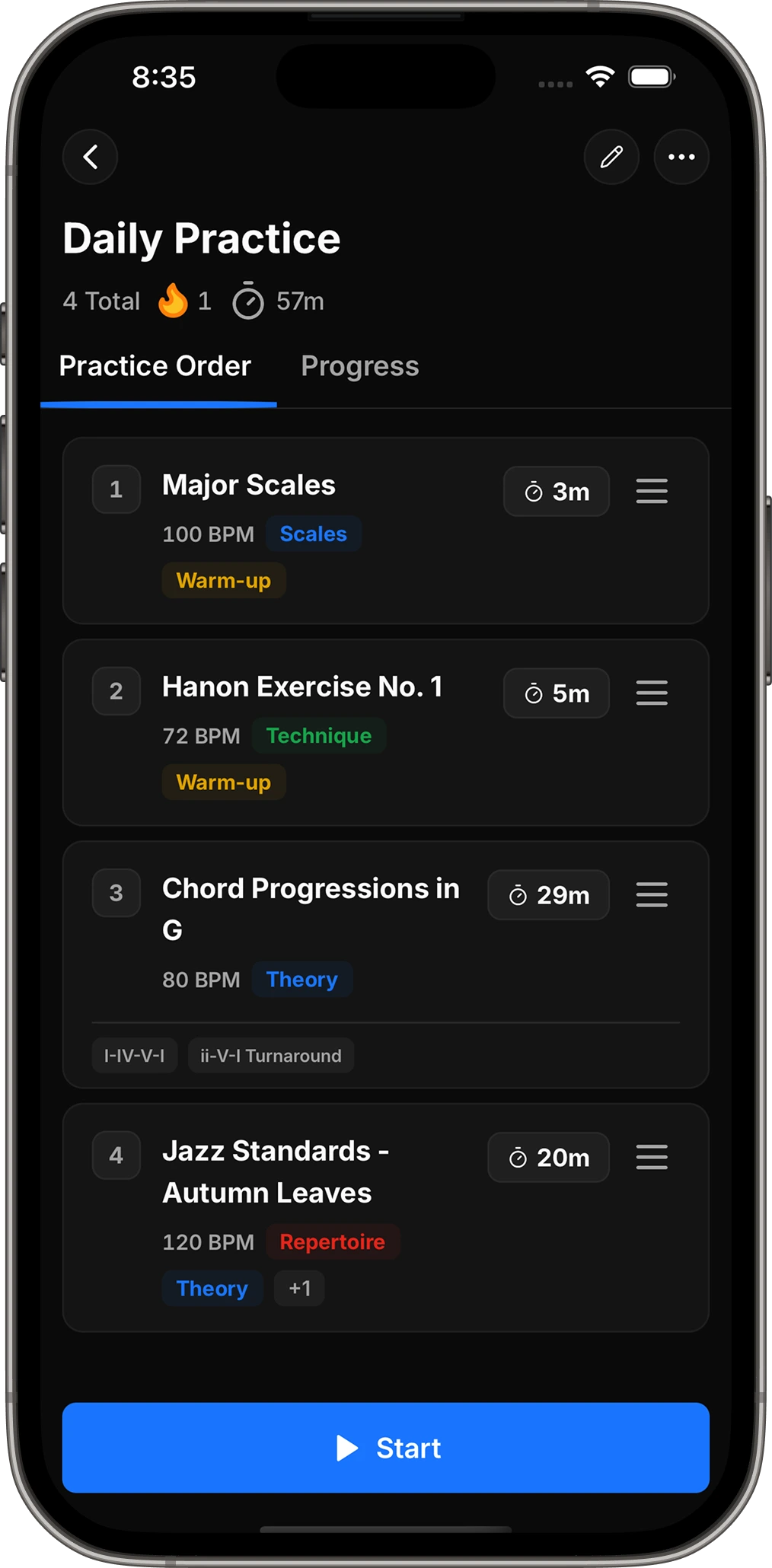This screenshot has width=772, height=1568.
Task: Tap the Repertoire tag
Action: [x=333, y=1241]
